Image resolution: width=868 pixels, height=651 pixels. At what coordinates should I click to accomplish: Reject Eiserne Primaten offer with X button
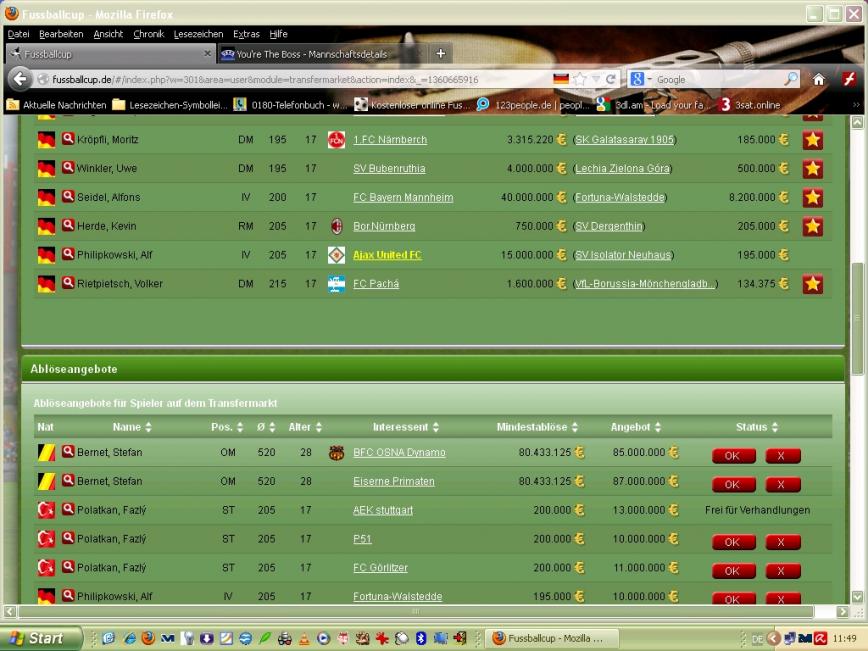click(782, 484)
